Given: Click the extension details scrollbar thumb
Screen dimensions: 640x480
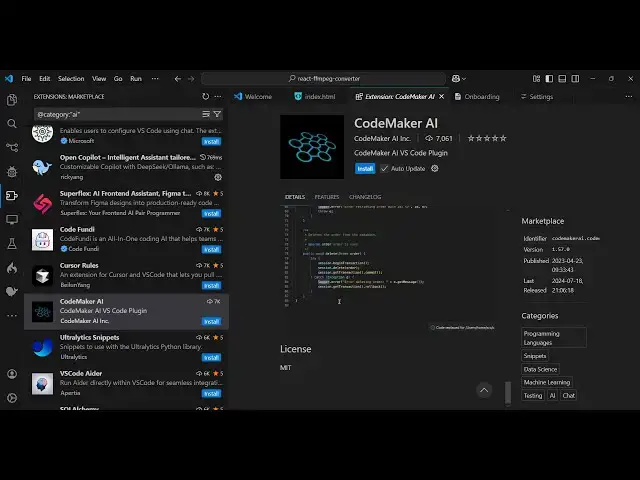Looking at the screenshot, I should coord(508,393).
